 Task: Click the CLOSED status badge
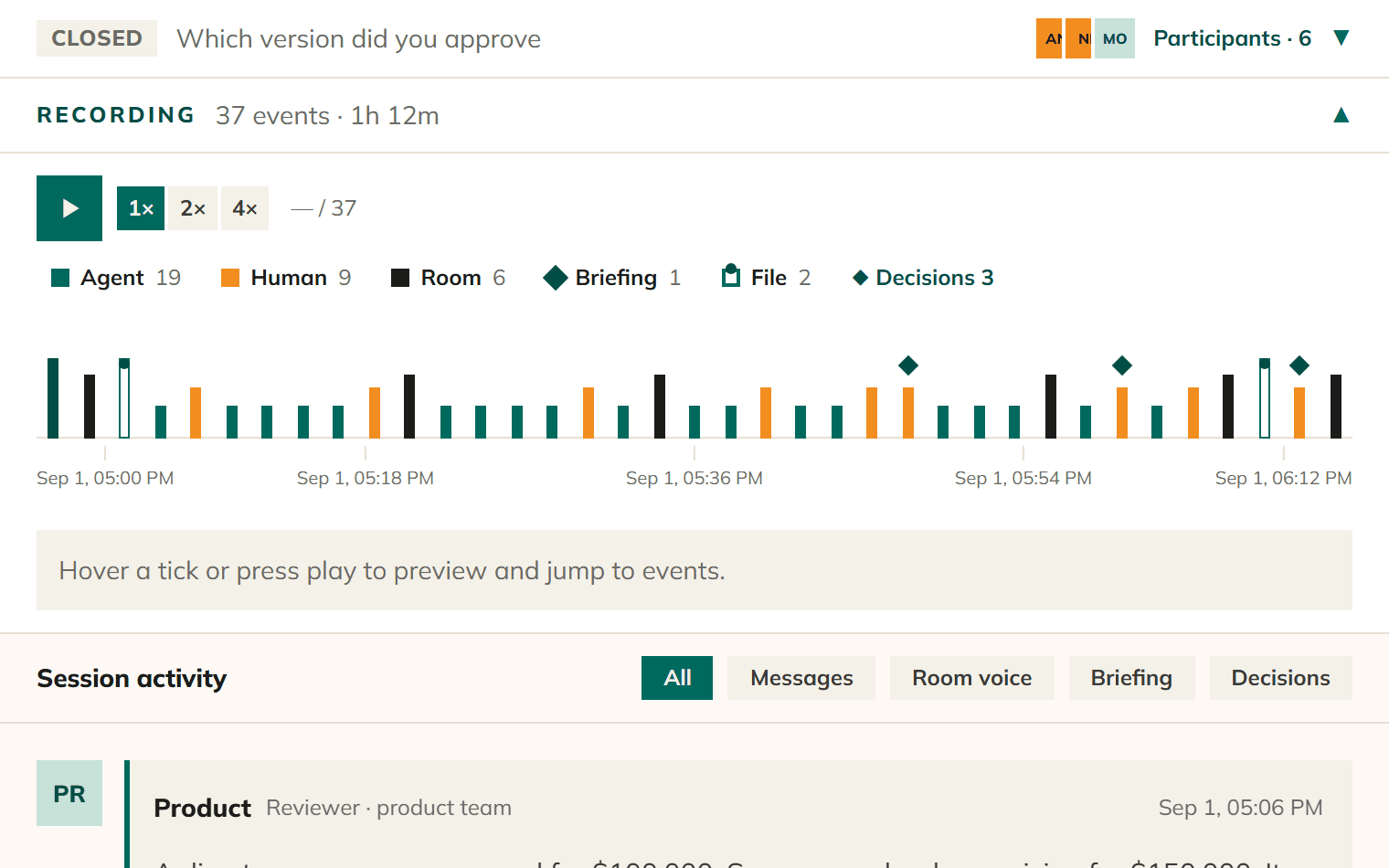coord(97,38)
